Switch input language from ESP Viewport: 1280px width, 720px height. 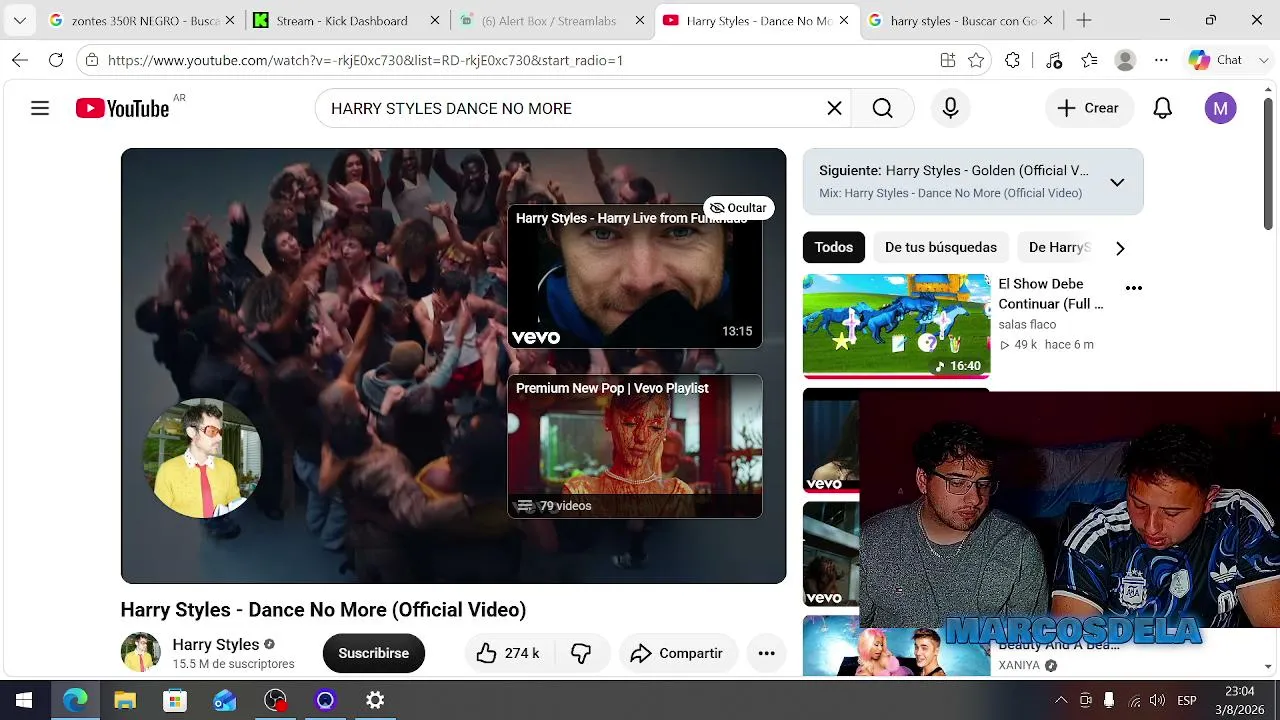pos(1187,700)
